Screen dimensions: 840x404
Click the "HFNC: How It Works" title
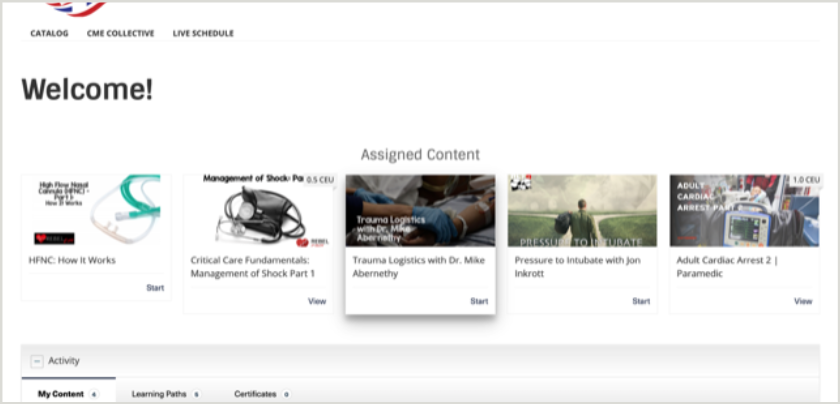(x=72, y=260)
